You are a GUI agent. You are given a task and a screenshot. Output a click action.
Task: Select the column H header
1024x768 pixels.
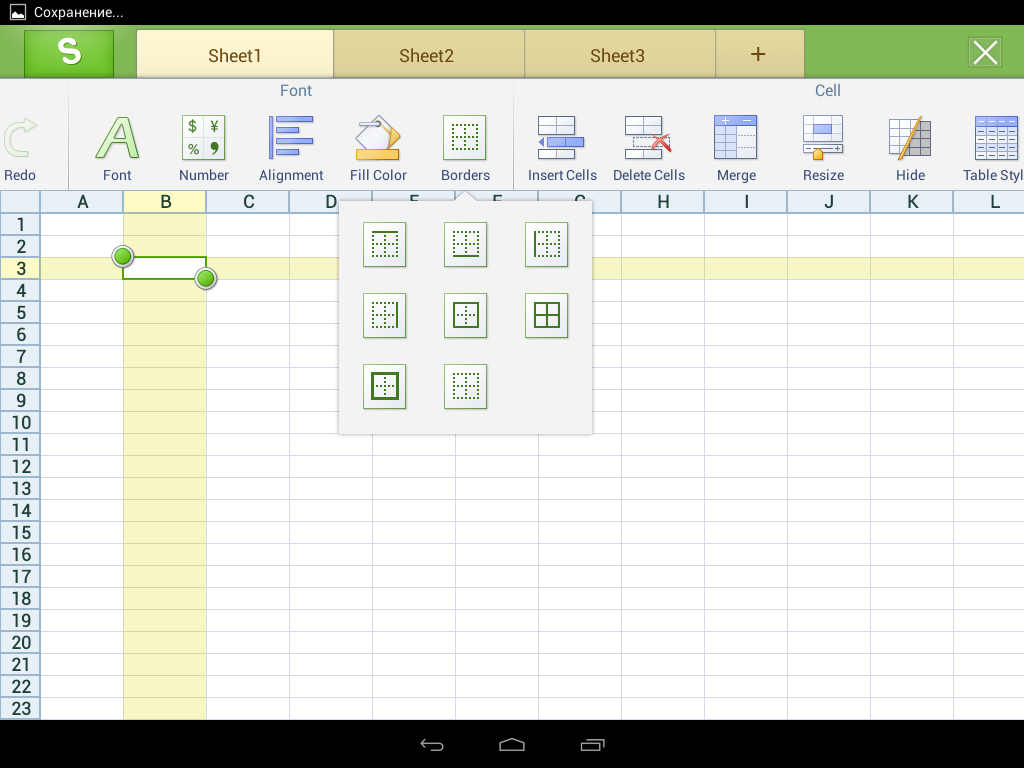pyautogui.click(x=663, y=202)
